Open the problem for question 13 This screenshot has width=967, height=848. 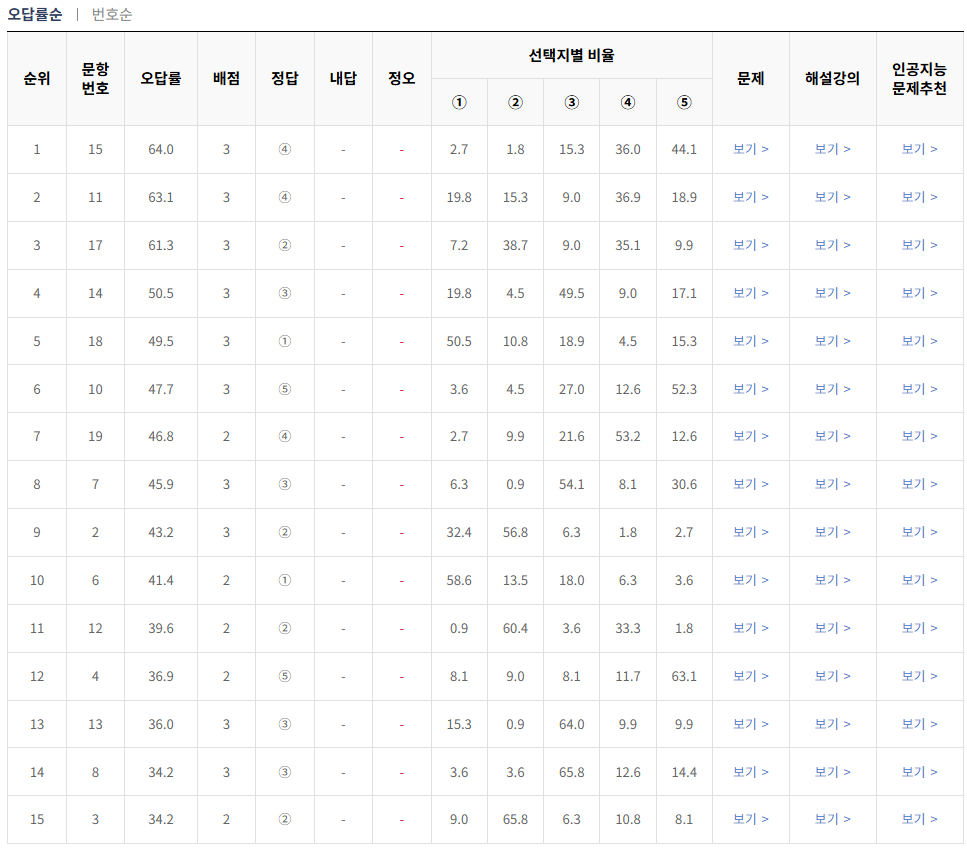751,725
